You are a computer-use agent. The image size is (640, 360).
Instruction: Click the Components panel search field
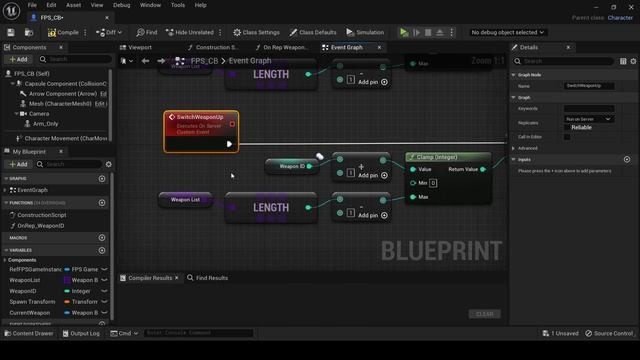[x=75, y=59]
